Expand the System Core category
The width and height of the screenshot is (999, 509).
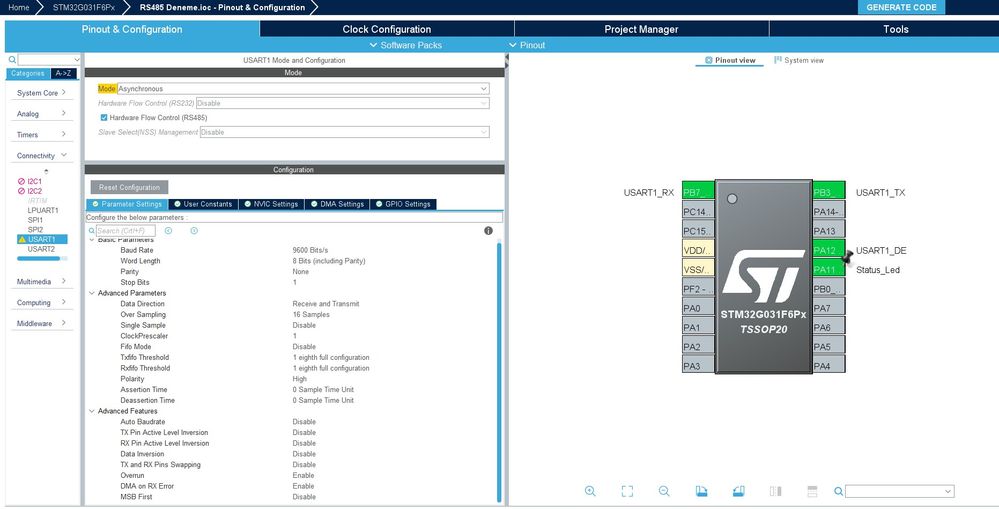[41, 93]
